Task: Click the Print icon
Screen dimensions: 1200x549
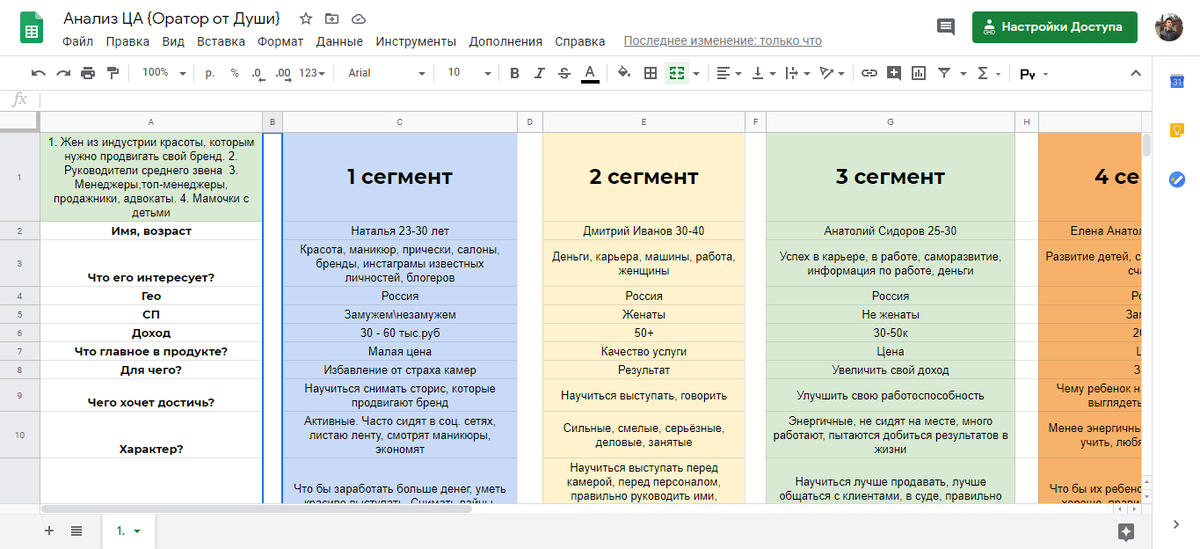Action: (88, 73)
